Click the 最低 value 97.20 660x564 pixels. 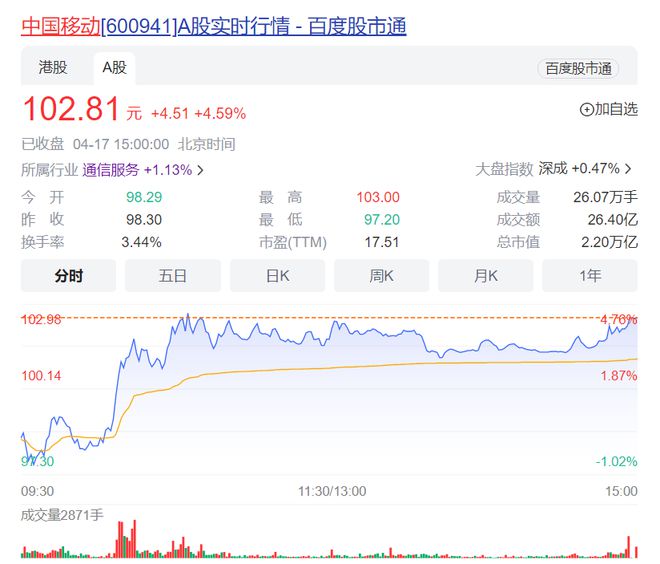tap(382, 219)
